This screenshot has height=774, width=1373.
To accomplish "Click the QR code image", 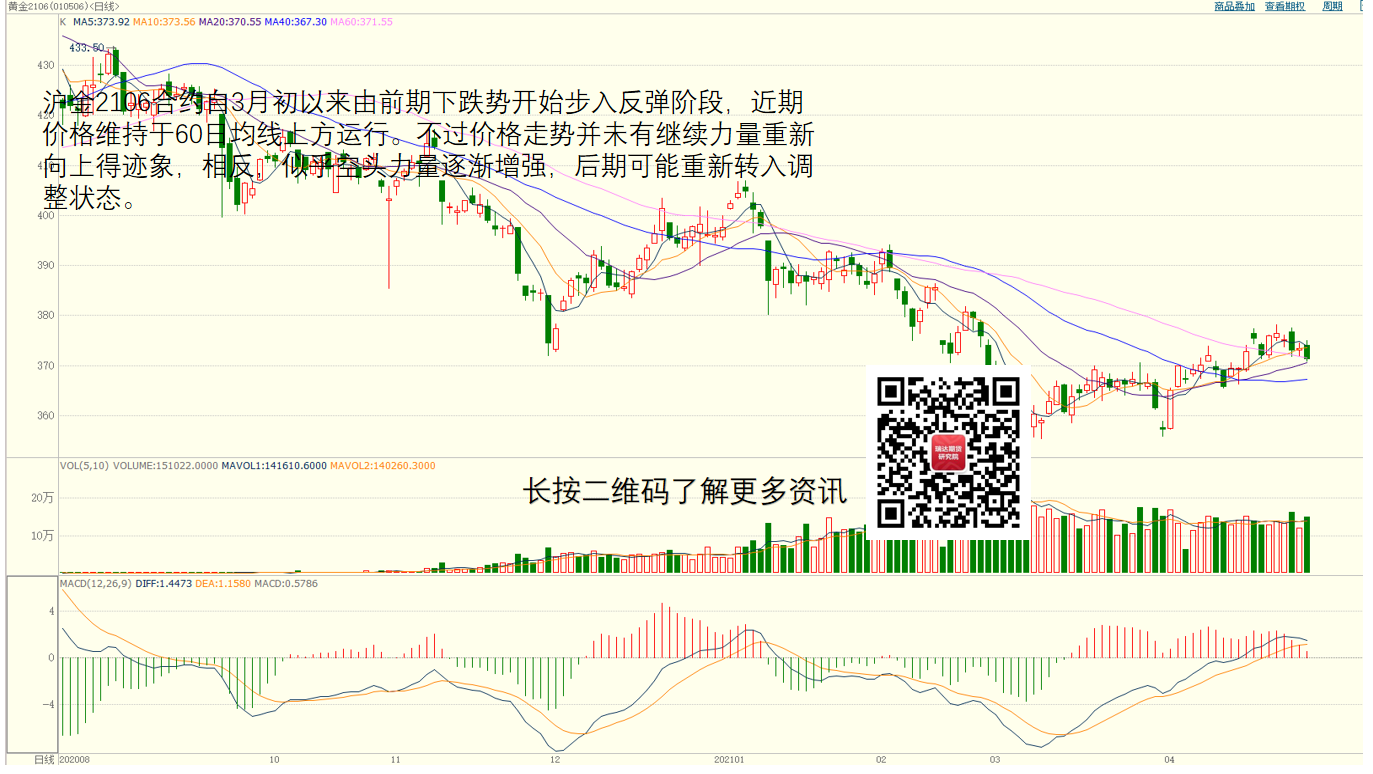I will pos(948,452).
